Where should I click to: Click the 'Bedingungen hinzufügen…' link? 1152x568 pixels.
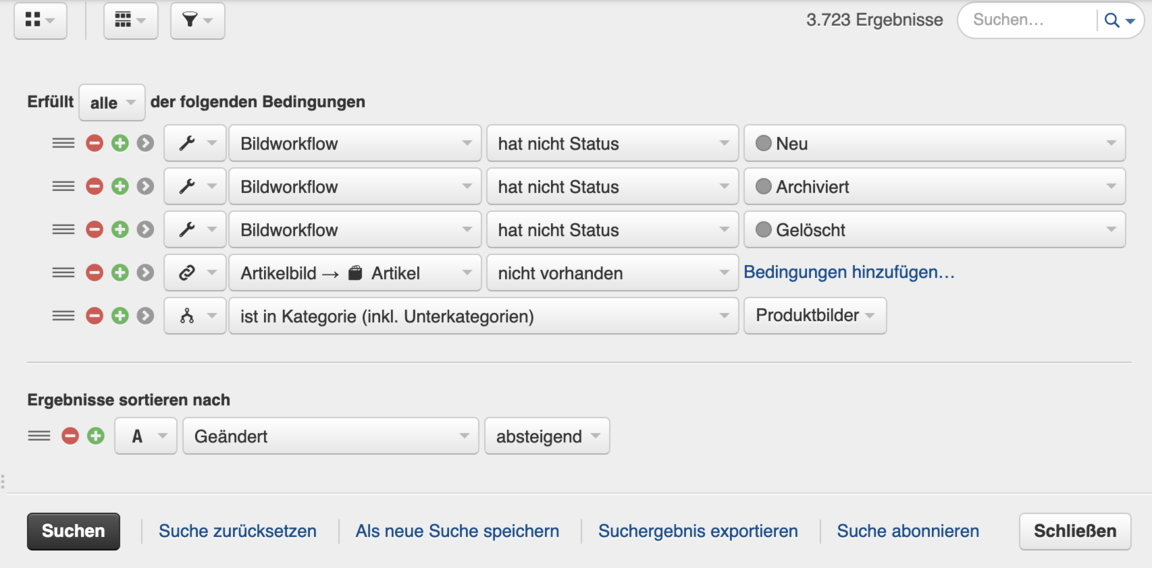click(x=849, y=272)
